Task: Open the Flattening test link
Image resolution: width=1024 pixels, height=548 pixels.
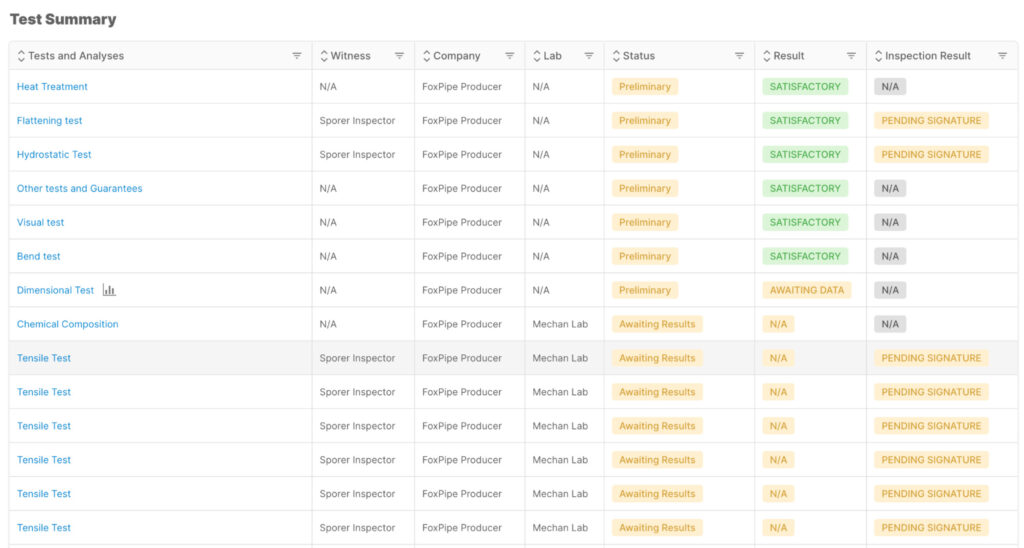Action: tap(50, 120)
